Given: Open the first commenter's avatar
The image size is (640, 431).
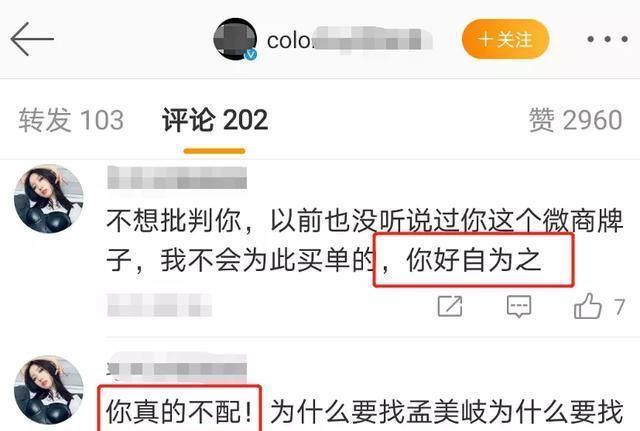Looking at the screenshot, I should (x=49, y=199).
